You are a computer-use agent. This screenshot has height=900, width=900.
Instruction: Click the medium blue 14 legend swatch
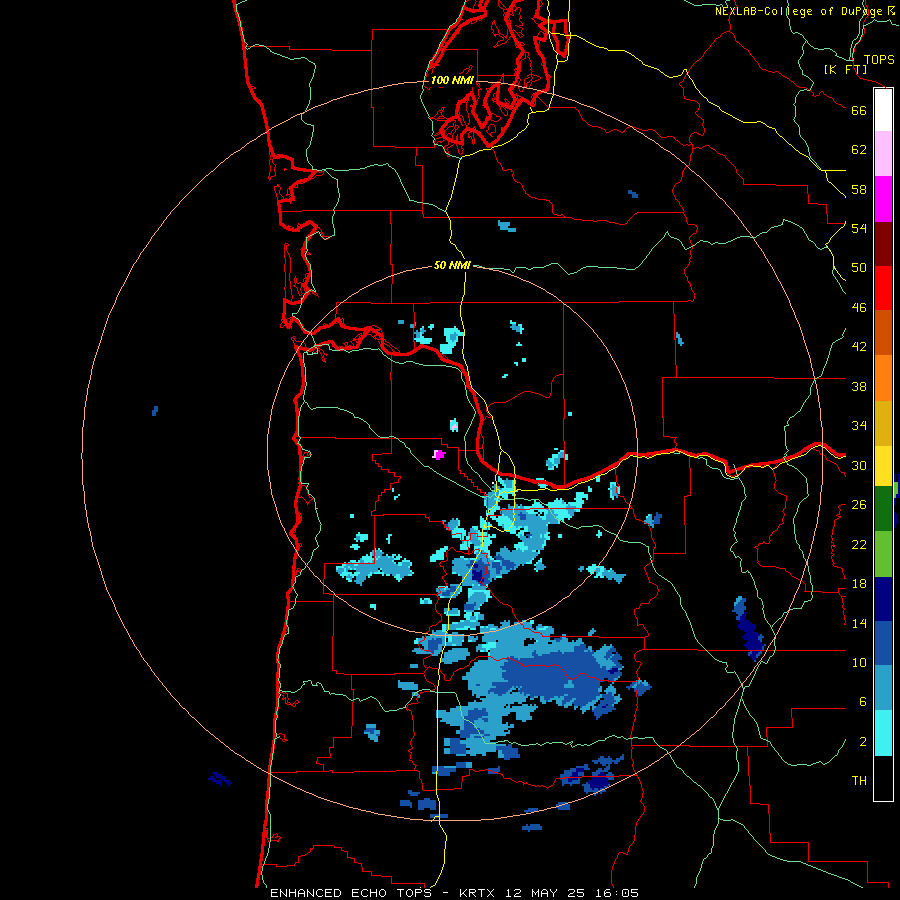[883, 643]
